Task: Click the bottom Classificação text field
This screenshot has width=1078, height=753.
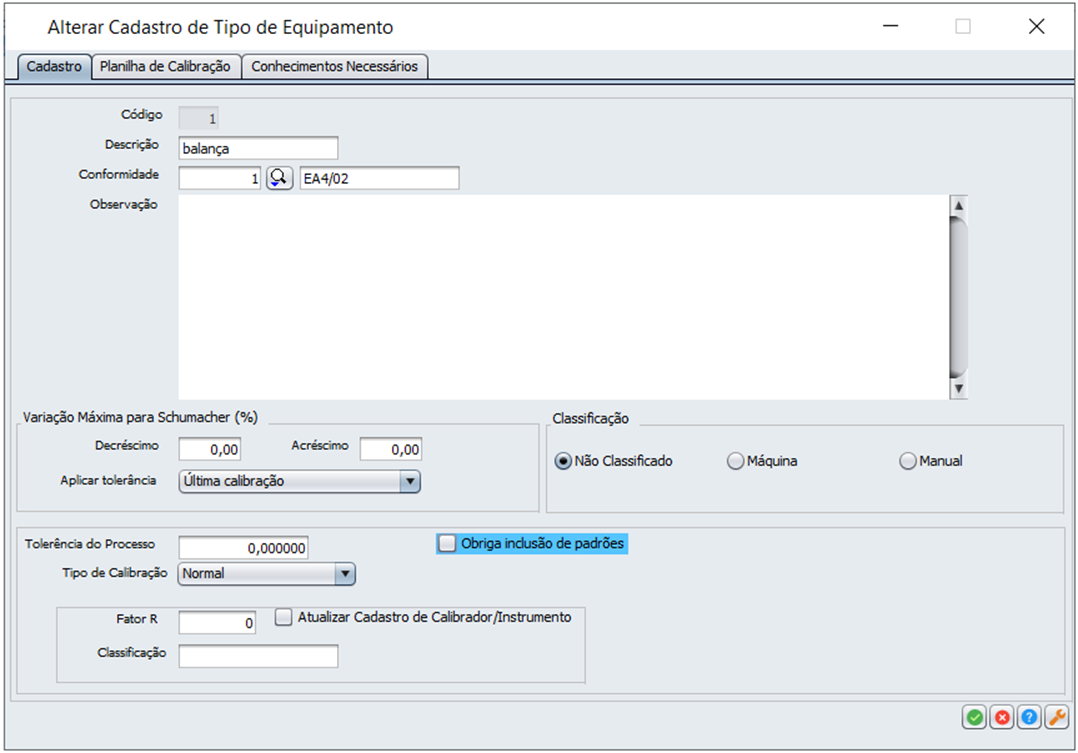Action: click(x=258, y=656)
